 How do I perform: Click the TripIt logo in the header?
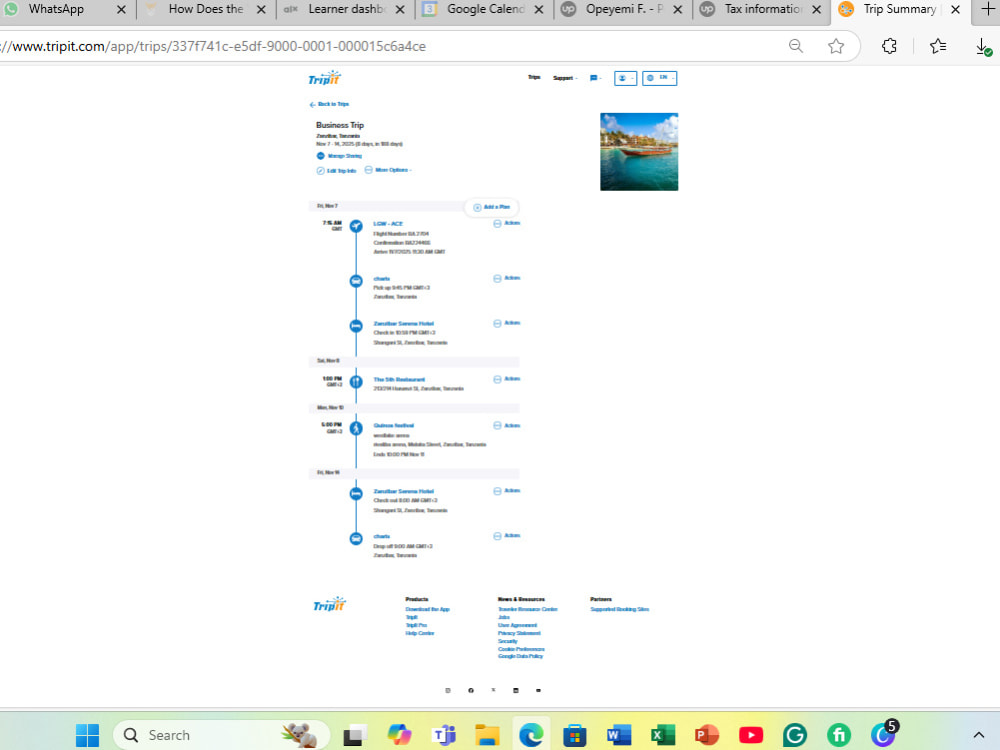tap(325, 78)
